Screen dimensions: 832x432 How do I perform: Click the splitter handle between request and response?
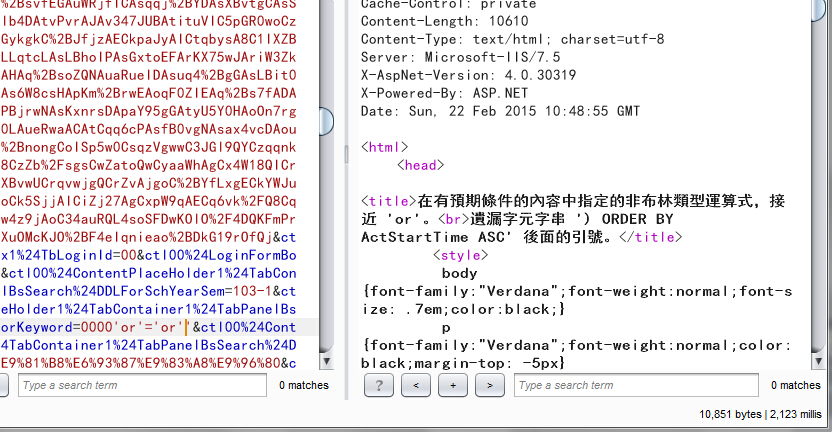(x=346, y=154)
